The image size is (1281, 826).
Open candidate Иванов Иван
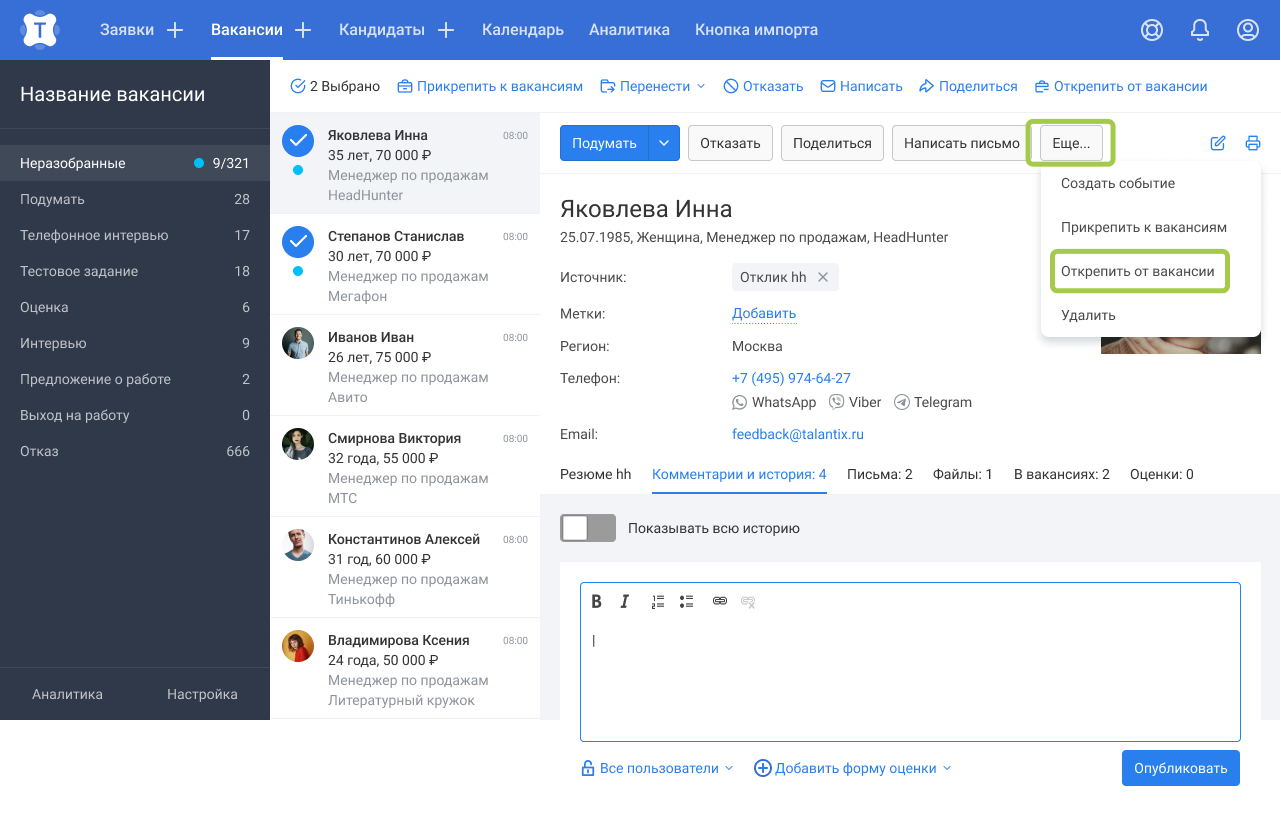[405, 366]
